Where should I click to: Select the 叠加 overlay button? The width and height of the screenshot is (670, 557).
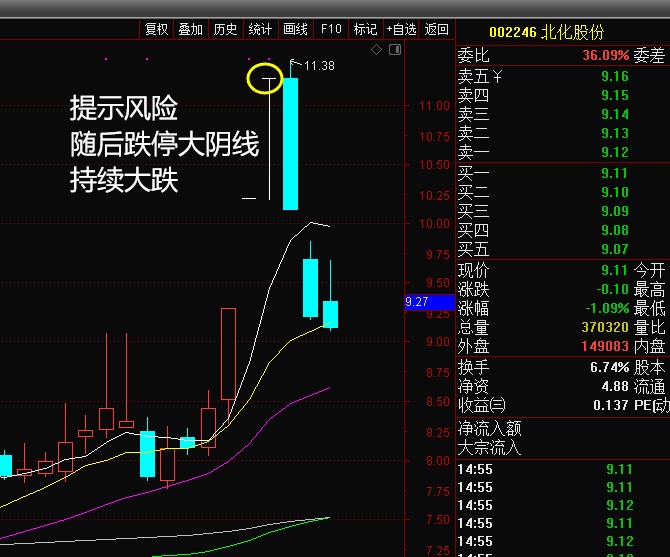click(191, 29)
